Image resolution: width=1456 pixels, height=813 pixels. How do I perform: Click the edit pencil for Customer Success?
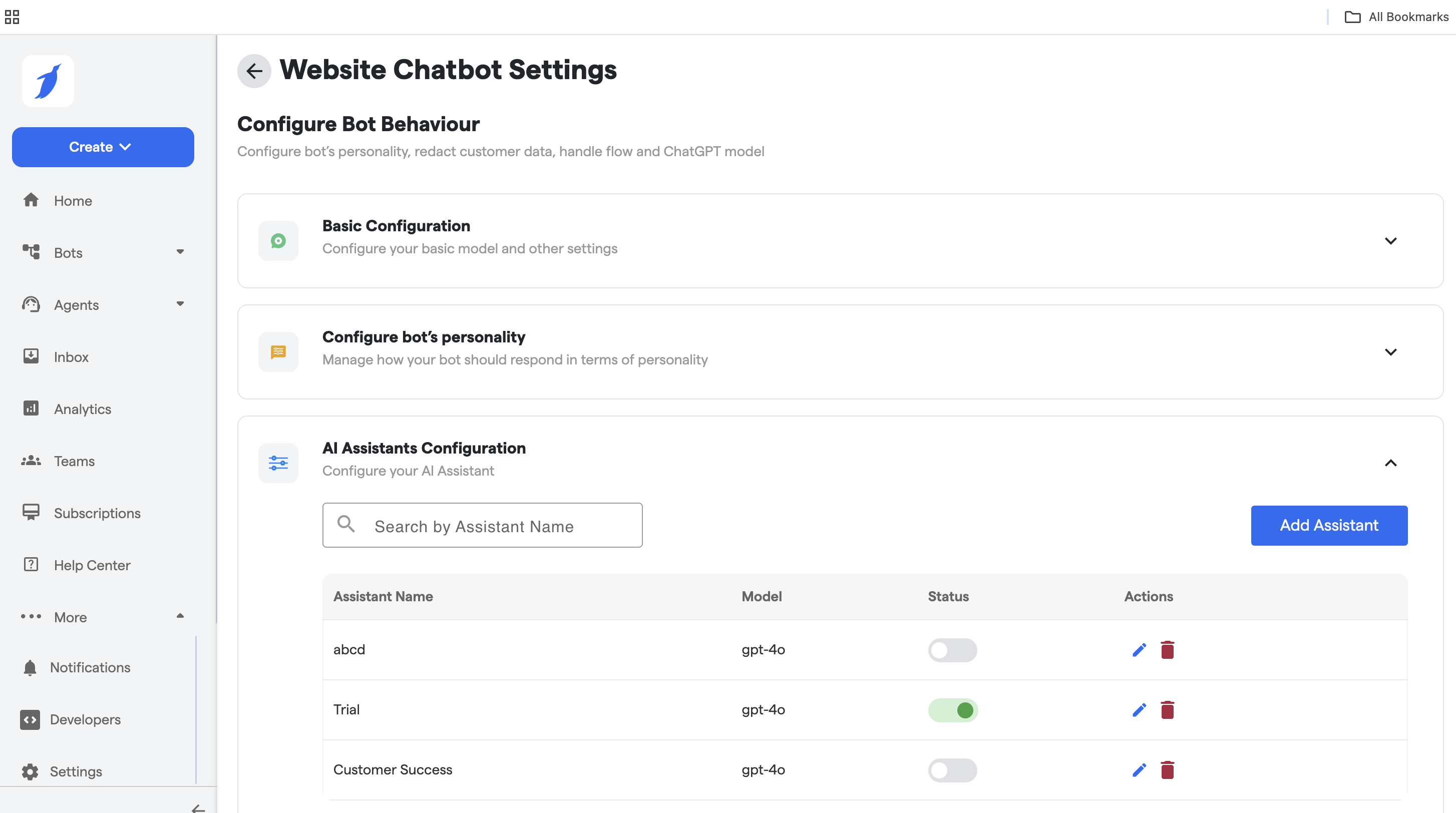pos(1139,770)
